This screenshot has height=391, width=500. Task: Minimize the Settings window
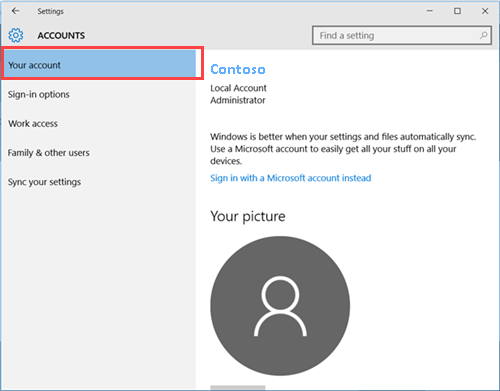[x=430, y=11]
